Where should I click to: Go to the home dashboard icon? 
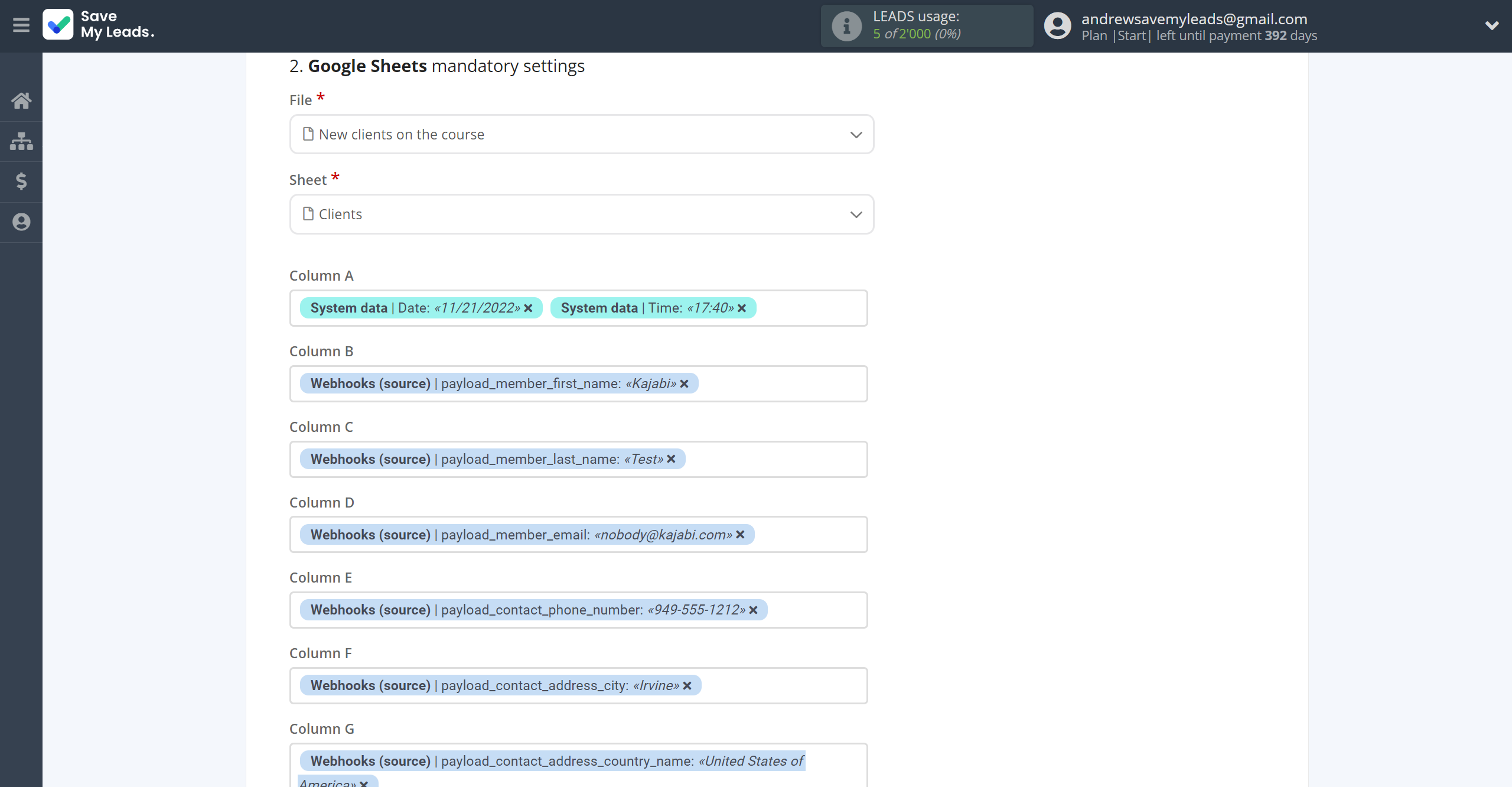21,100
